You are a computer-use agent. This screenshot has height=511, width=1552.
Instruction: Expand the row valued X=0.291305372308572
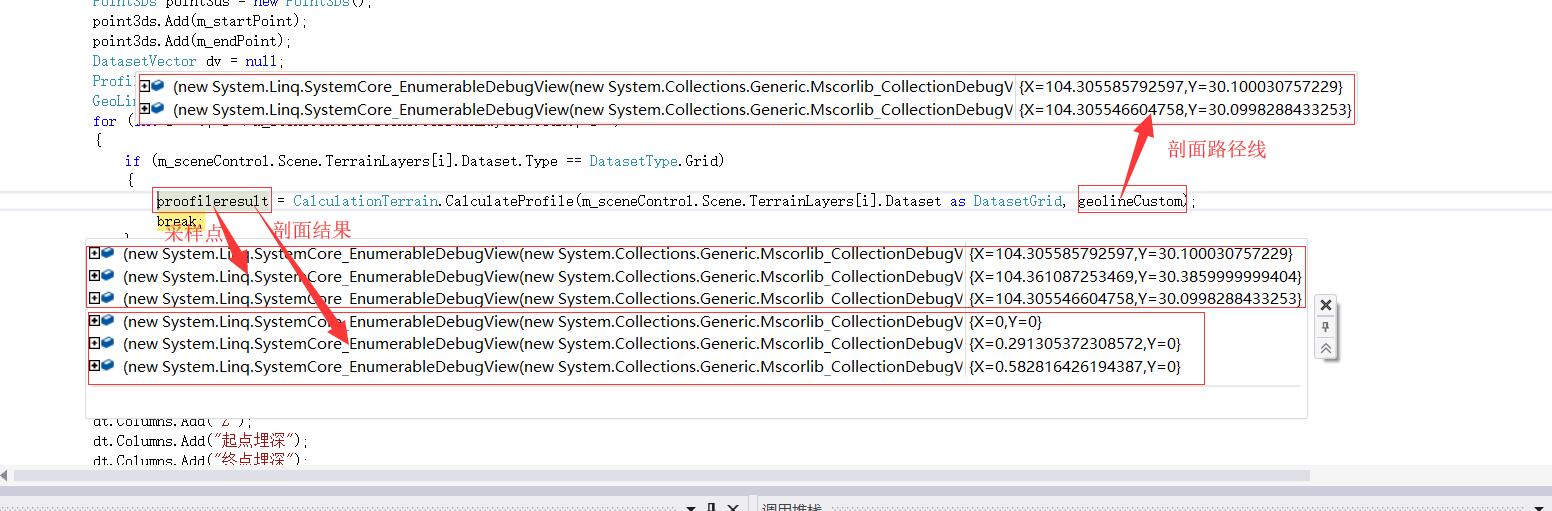[94, 343]
